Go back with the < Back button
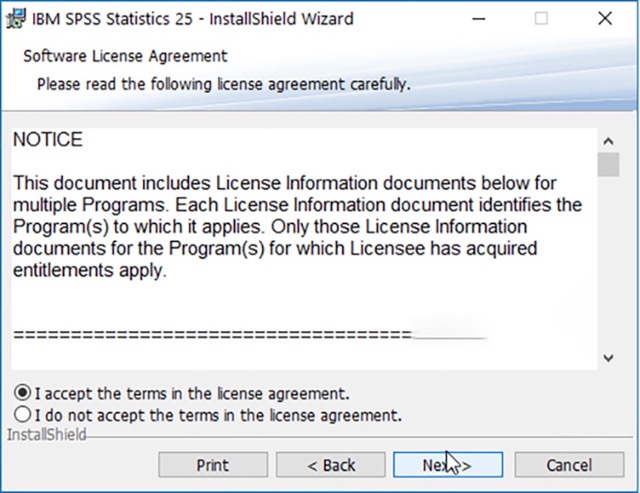Screen dimensions: 640x493 point(331,465)
